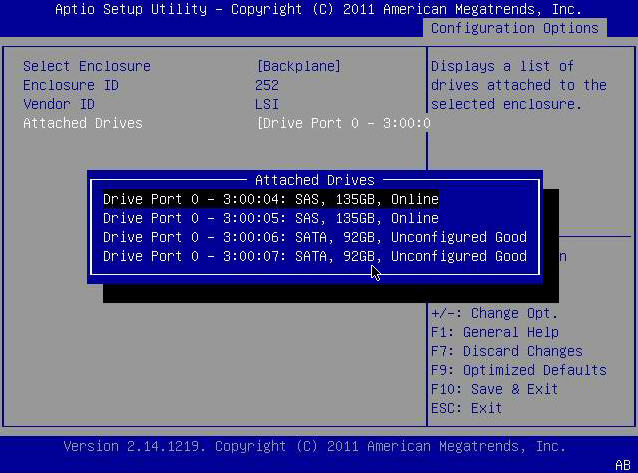The width and height of the screenshot is (638, 473).
Task: Select the Select Enclosure label
Action: click(87, 66)
